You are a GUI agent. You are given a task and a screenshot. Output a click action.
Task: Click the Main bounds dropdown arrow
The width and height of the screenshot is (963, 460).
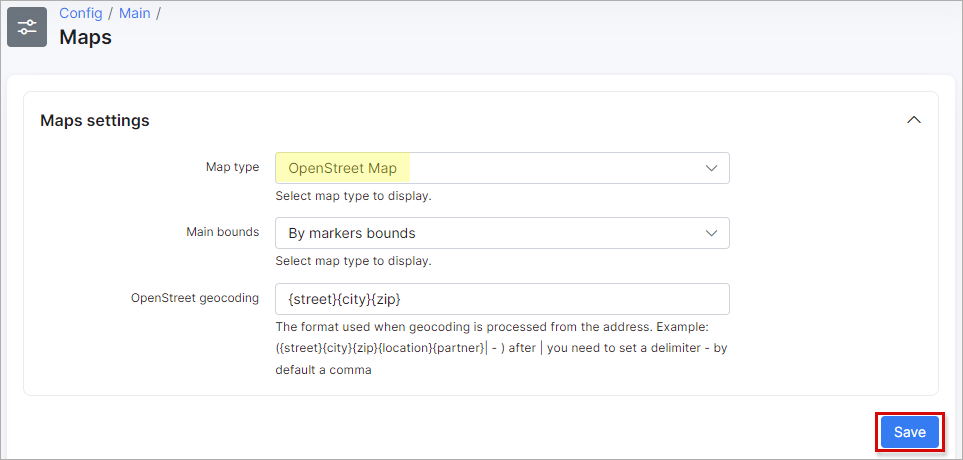711,233
